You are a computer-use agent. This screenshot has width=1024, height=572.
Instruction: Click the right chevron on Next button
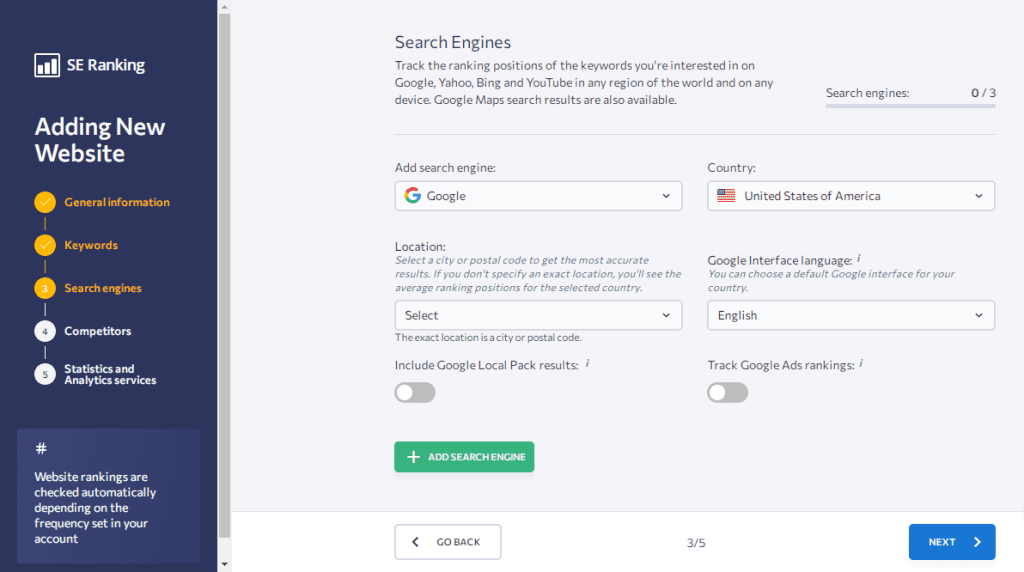[978, 542]
